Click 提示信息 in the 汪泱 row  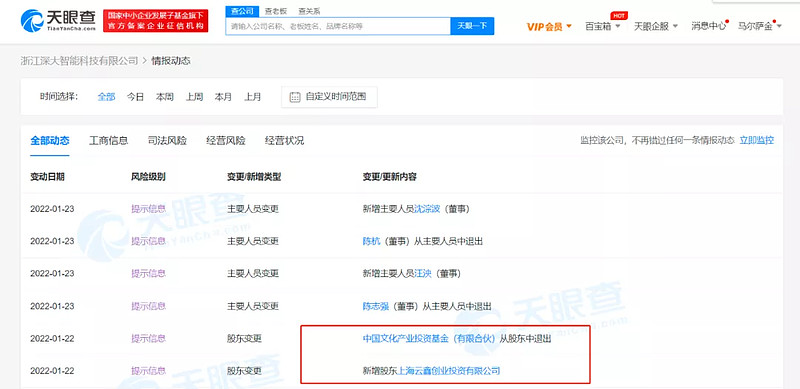pyautogui.click(x=148, y=274)
